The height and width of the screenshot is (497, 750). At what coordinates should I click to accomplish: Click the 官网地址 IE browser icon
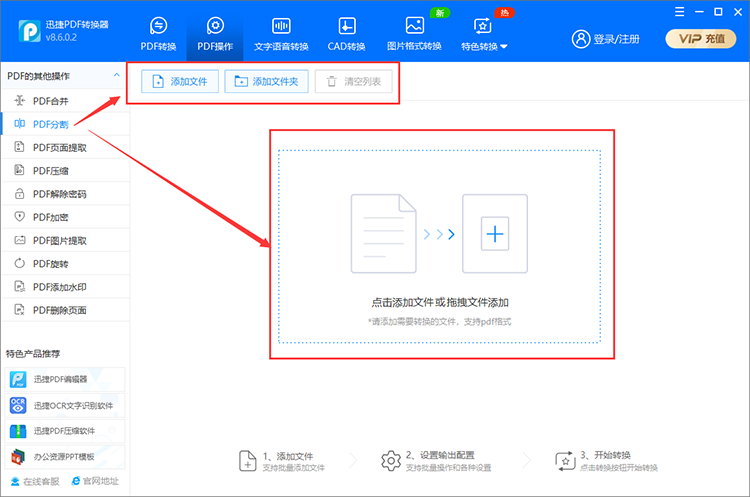coord(76,481)
